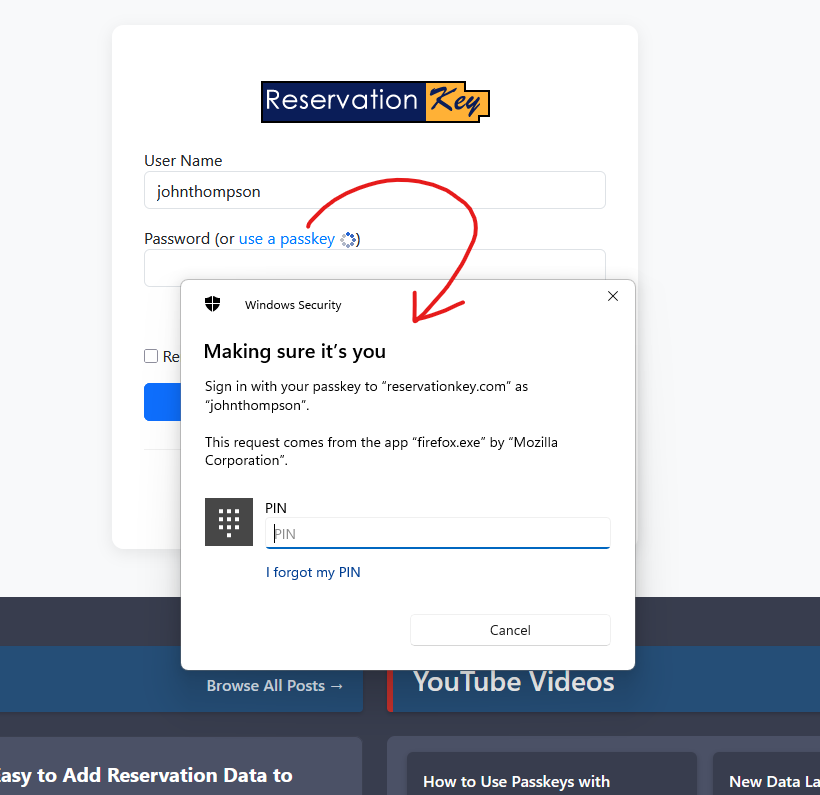Click the Windows Security shield icon
Image resolution: width=820 pixels, height=795 pixels.
212,304
